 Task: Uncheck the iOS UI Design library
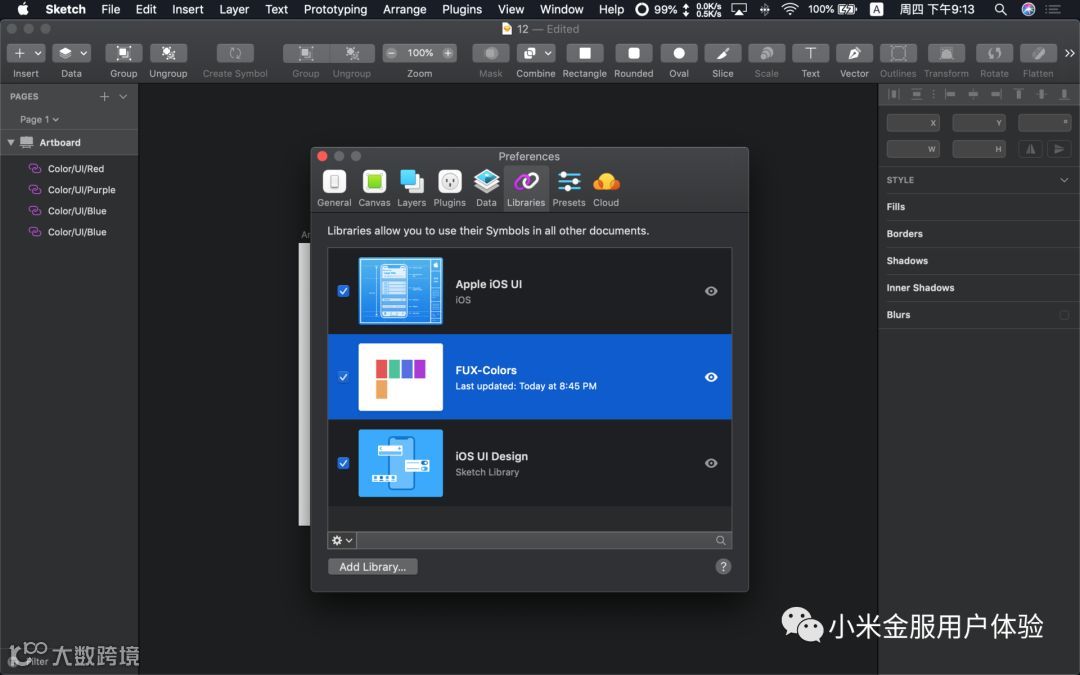pos(343,463)
